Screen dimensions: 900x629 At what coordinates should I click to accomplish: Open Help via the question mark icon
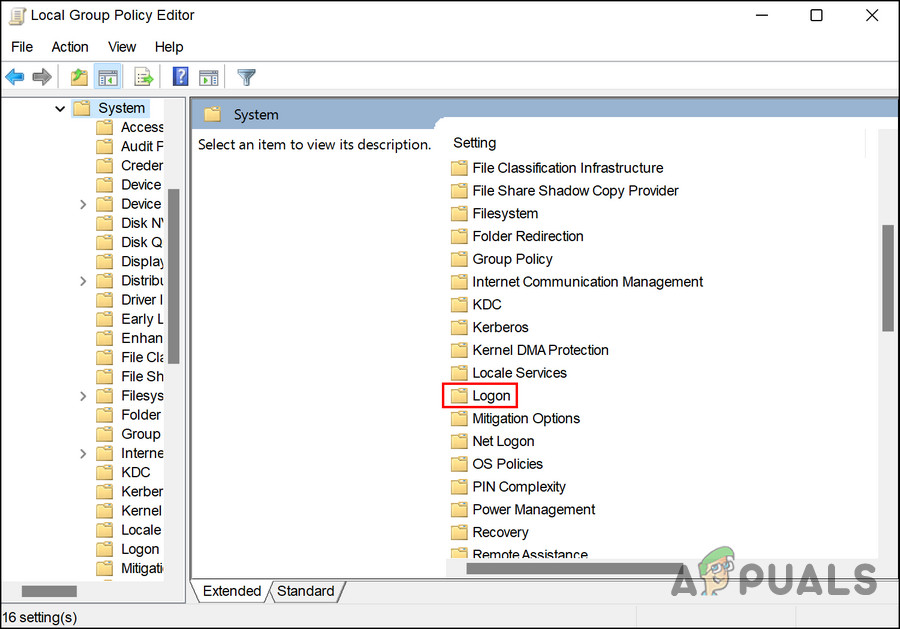(180, 76)
